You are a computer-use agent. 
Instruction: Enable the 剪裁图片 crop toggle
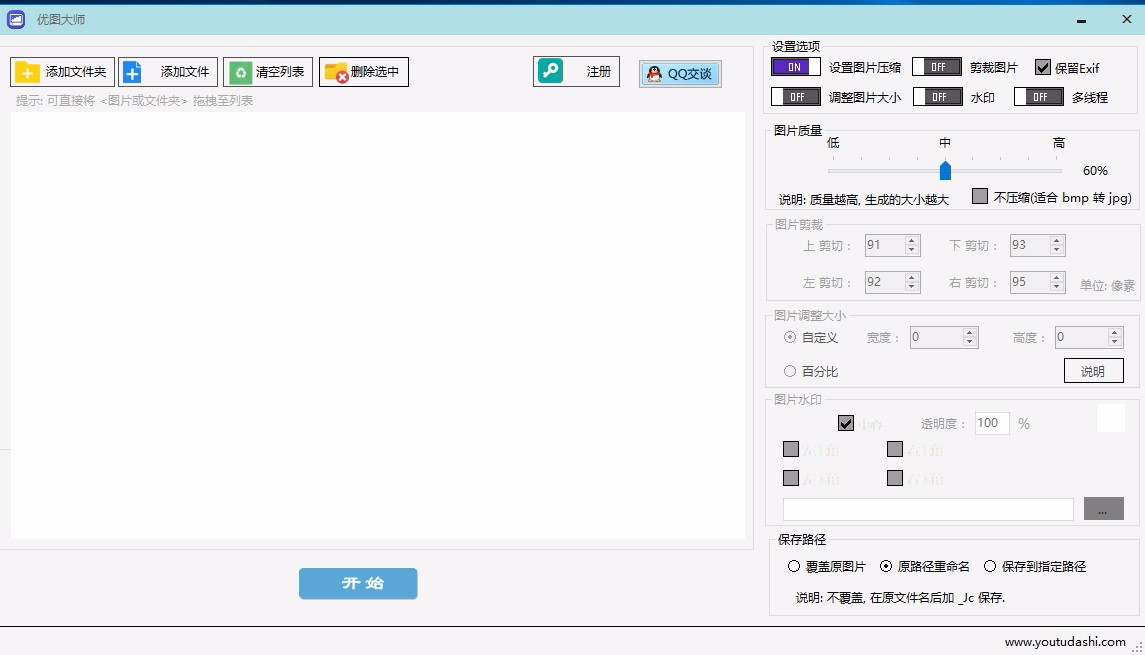[937, 66]
